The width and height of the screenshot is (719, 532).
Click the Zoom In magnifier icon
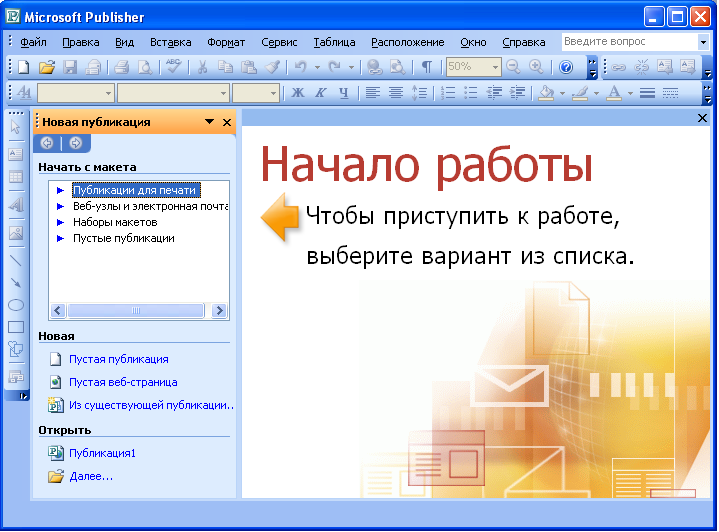(536, 67)
